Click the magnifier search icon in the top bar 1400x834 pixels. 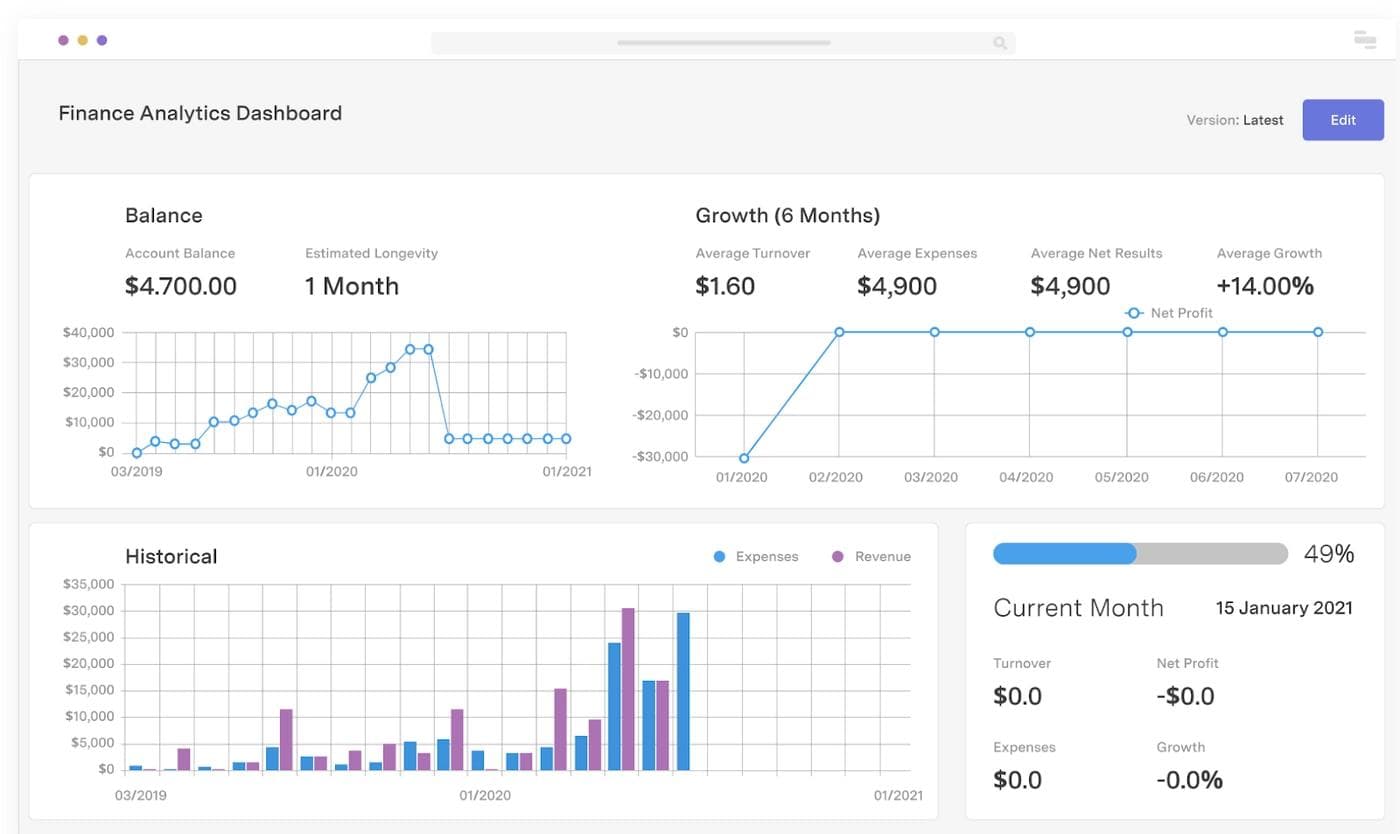(x=999, y=43)
